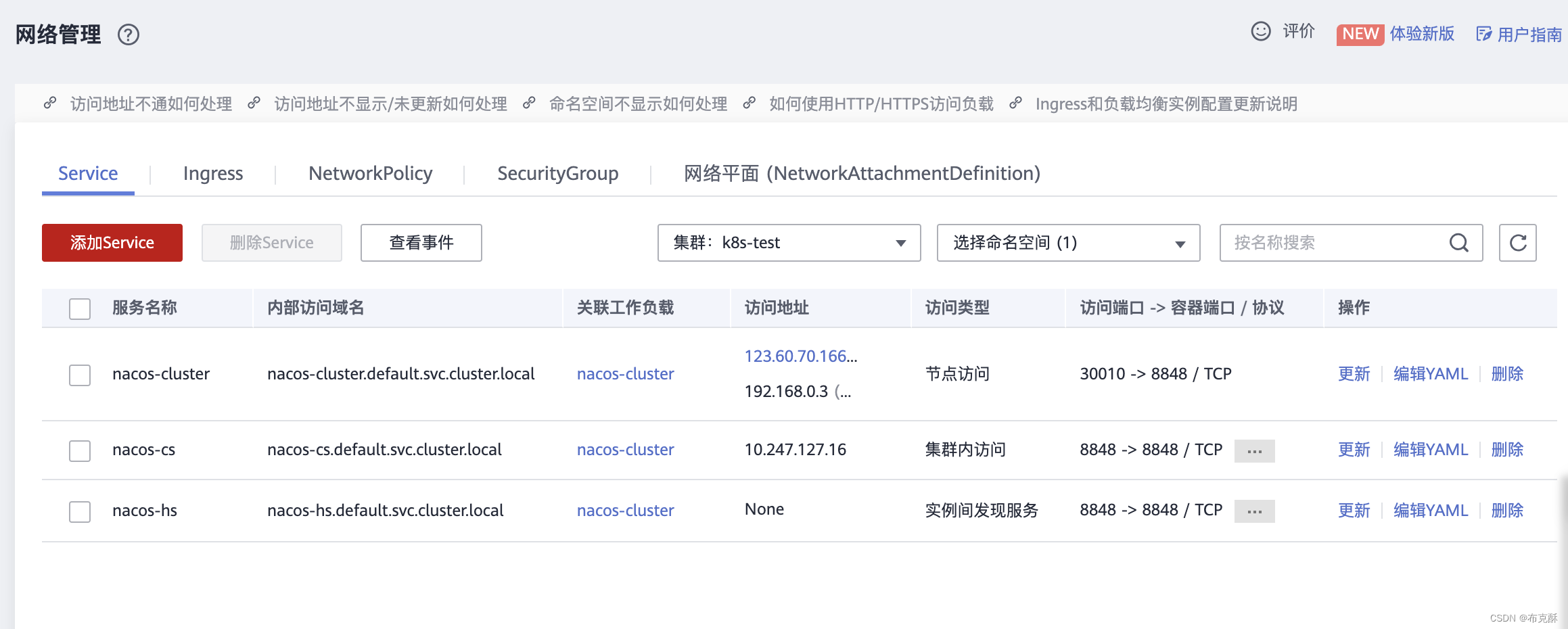Open 访问地址不通如何处理 help link

point(151,104)
